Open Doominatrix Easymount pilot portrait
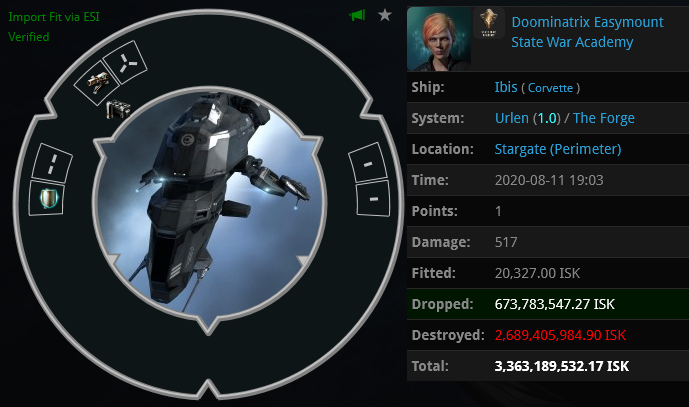The height and width of the screenshot is (407, 689). [439, 39]
